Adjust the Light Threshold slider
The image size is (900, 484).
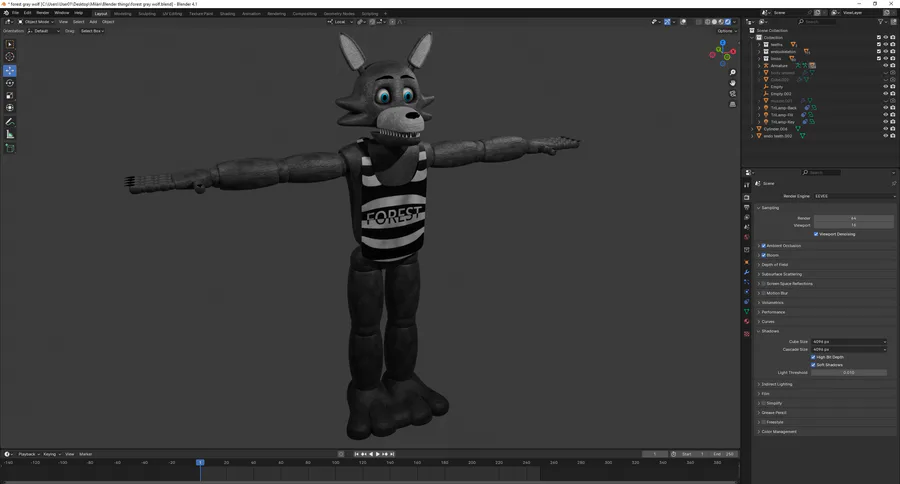(848, 373)
